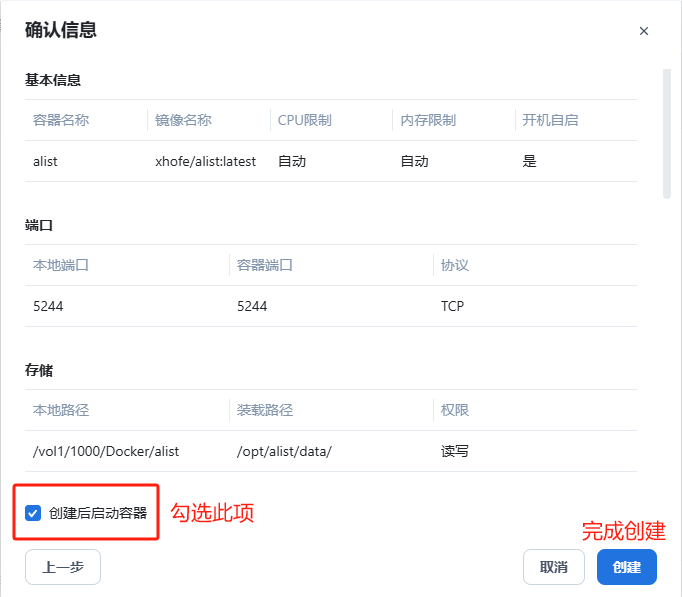Toggle the 创建后启动容器 checkbox
682x597 pixels.
[33, 513]
